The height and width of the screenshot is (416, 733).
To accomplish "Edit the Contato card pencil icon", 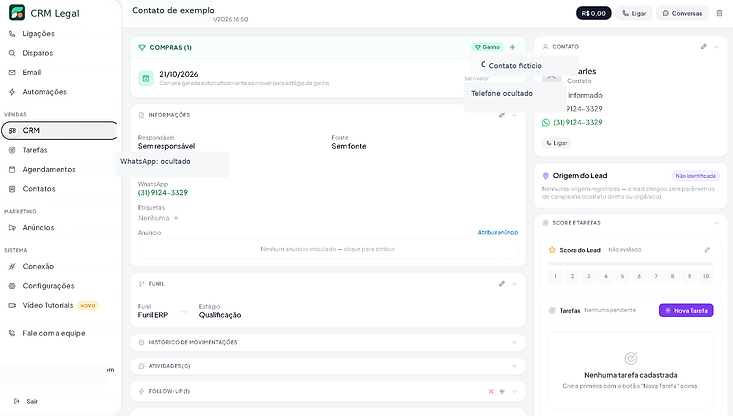I will (704, 47).
